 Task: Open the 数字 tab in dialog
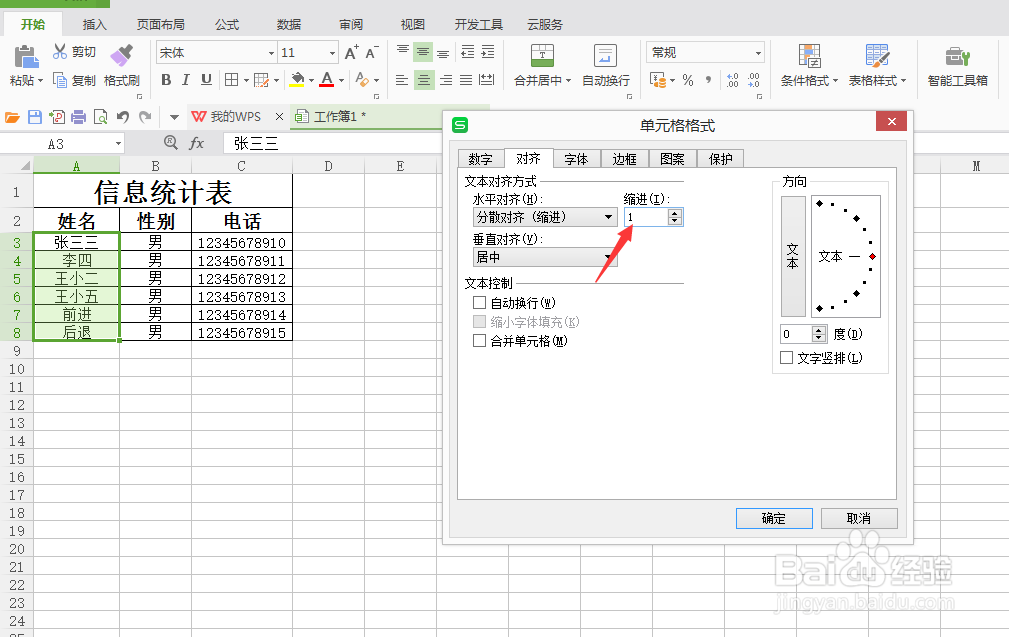coord(480,159)
